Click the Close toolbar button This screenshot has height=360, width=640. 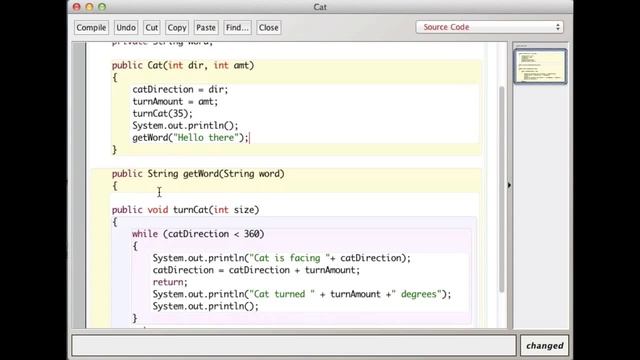pyautogui.click(x=268, y=28)
